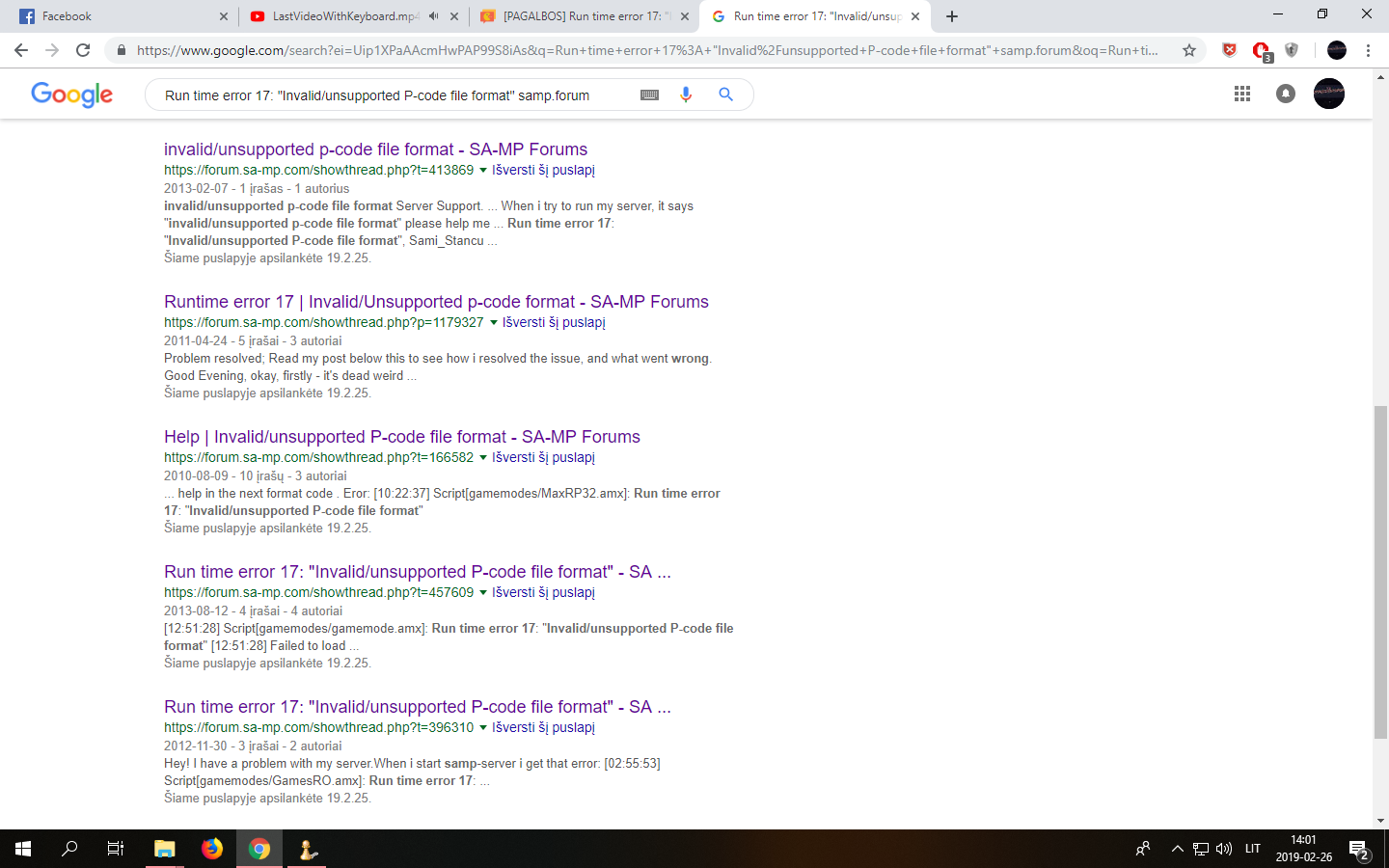Open File Explorer from taskbar
Screen dimensions: 1389x868
click(x=165, y=849)
